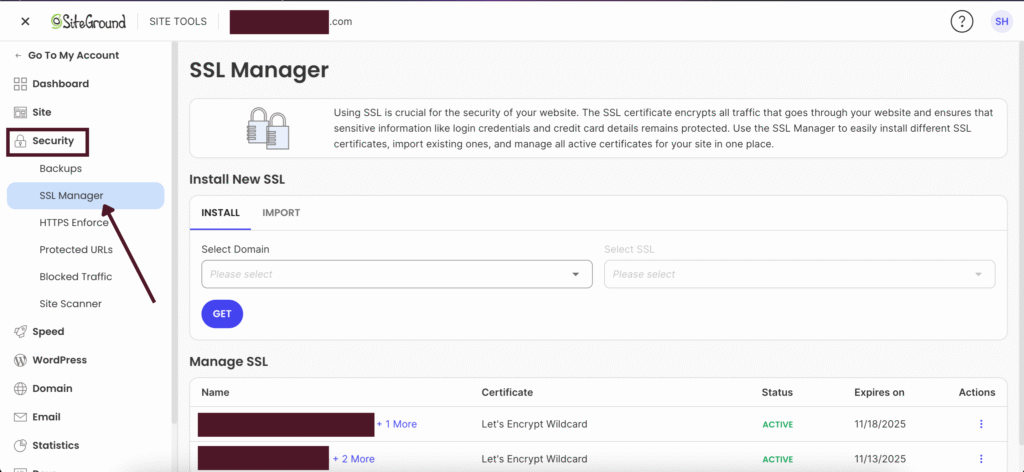Click the '+ 1 More' link
Image resolution: width=1024 pixels, height=472 pixels.
[397, 424]
